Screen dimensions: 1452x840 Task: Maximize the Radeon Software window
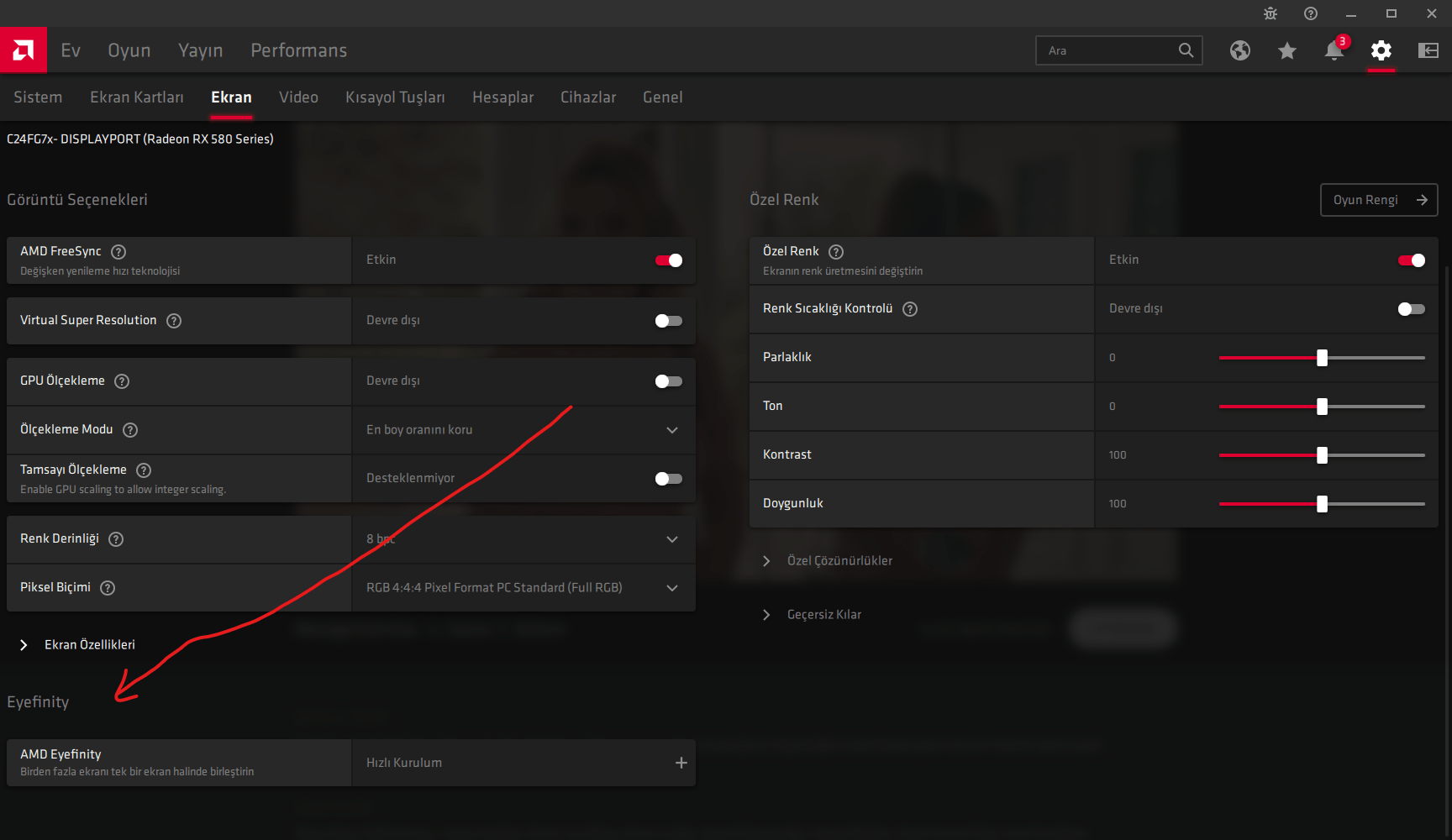(x=1391, y=13)
